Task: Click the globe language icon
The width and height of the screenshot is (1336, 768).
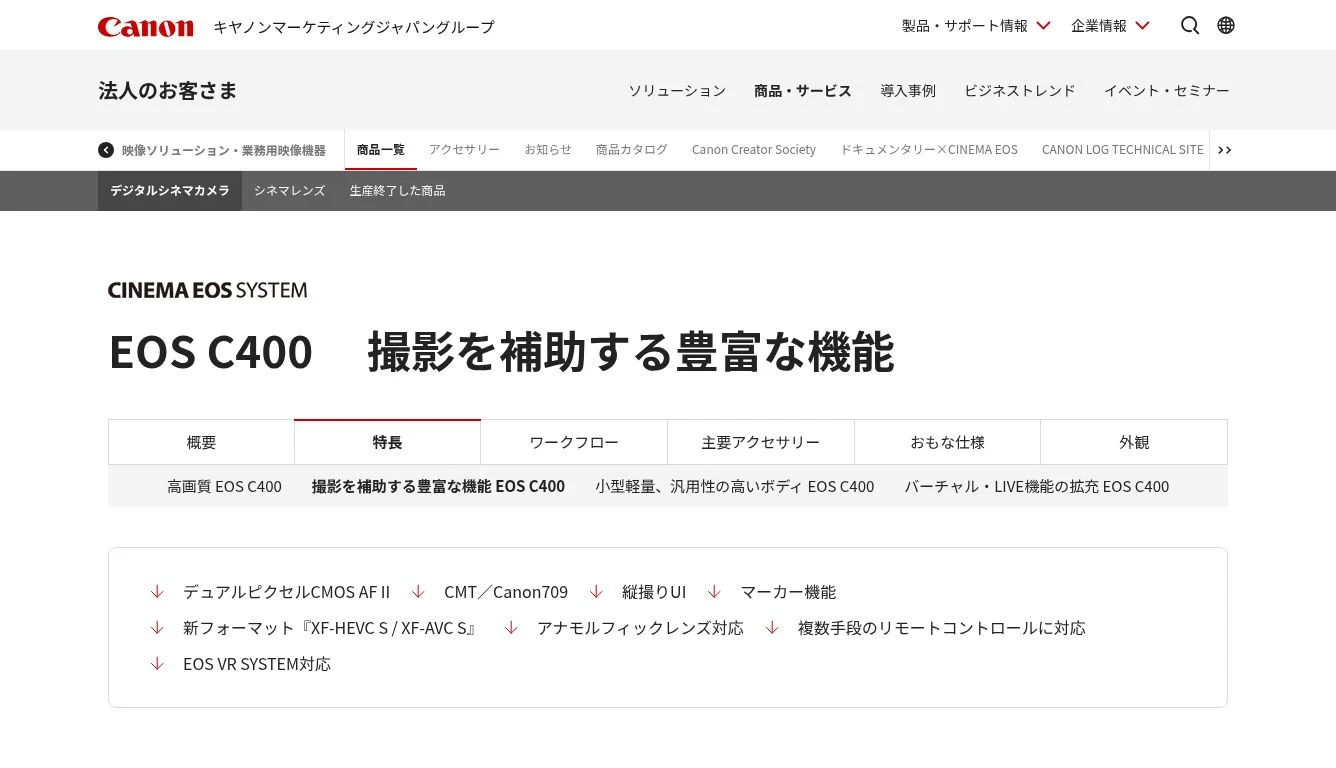Action: pos(1226,26)
